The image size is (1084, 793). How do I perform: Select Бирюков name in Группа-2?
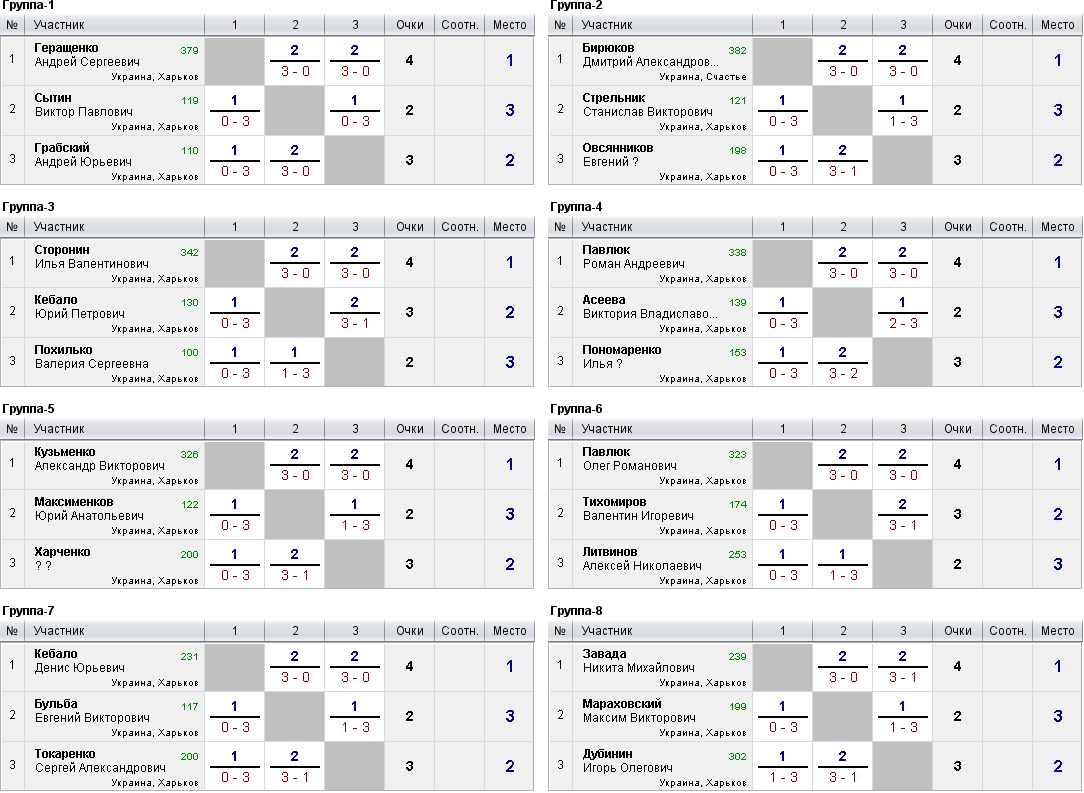(608, 48)
